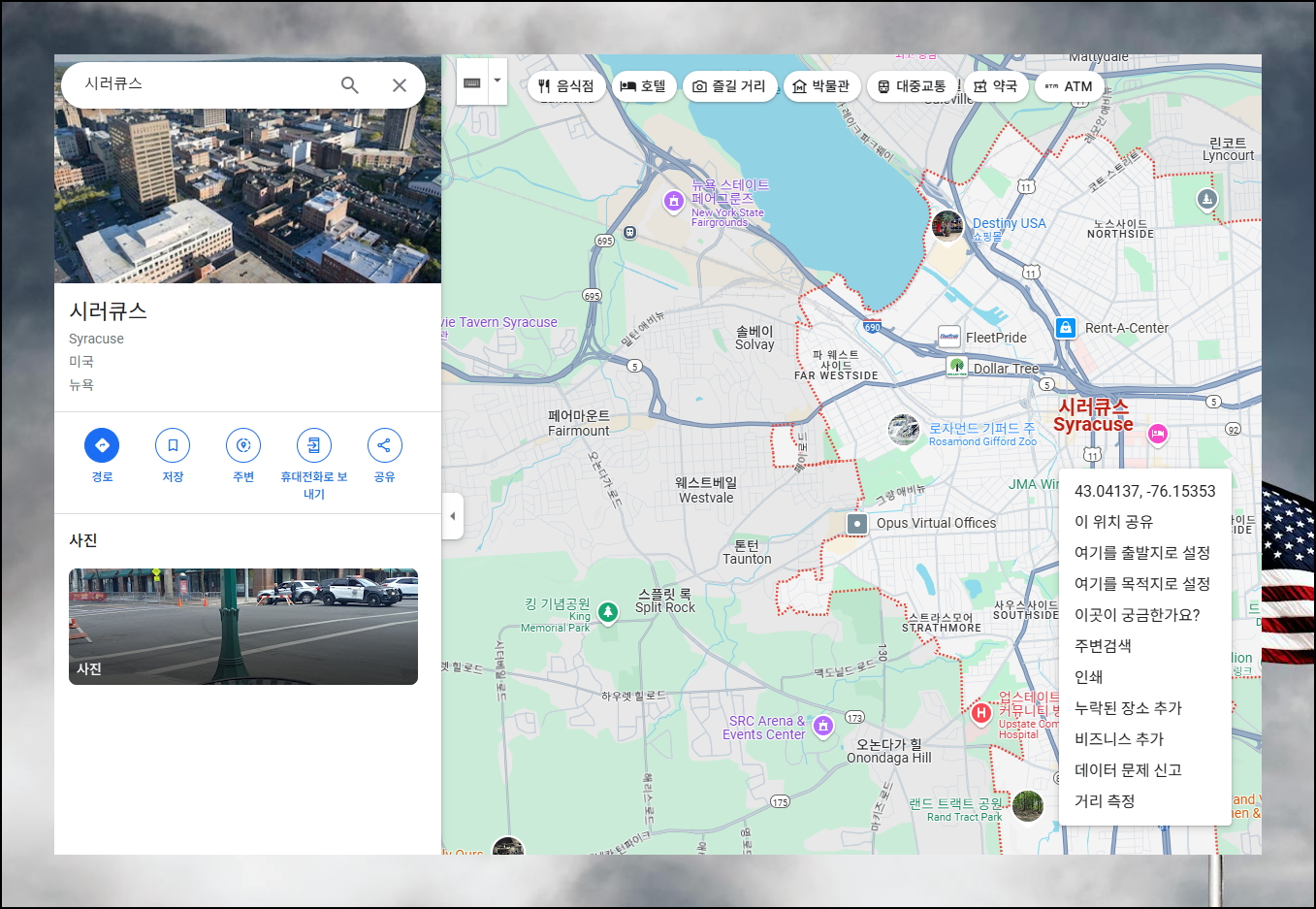Screen dimensions: 1316x909
Task: Click the Rosamond Gifford Zoo photo marker
Action: coord(904,430)
